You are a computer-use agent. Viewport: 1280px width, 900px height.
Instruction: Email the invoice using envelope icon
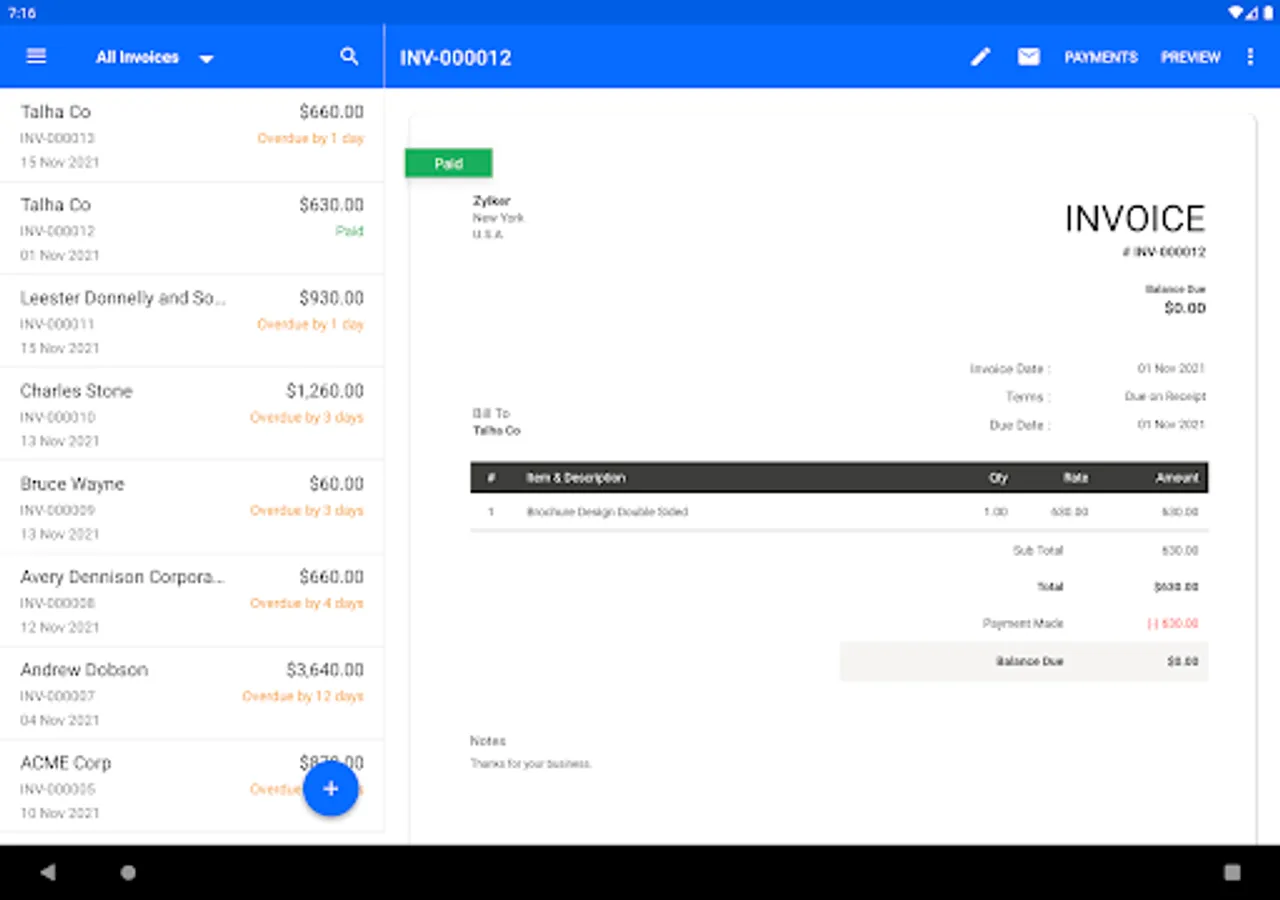pos(1028,57)
